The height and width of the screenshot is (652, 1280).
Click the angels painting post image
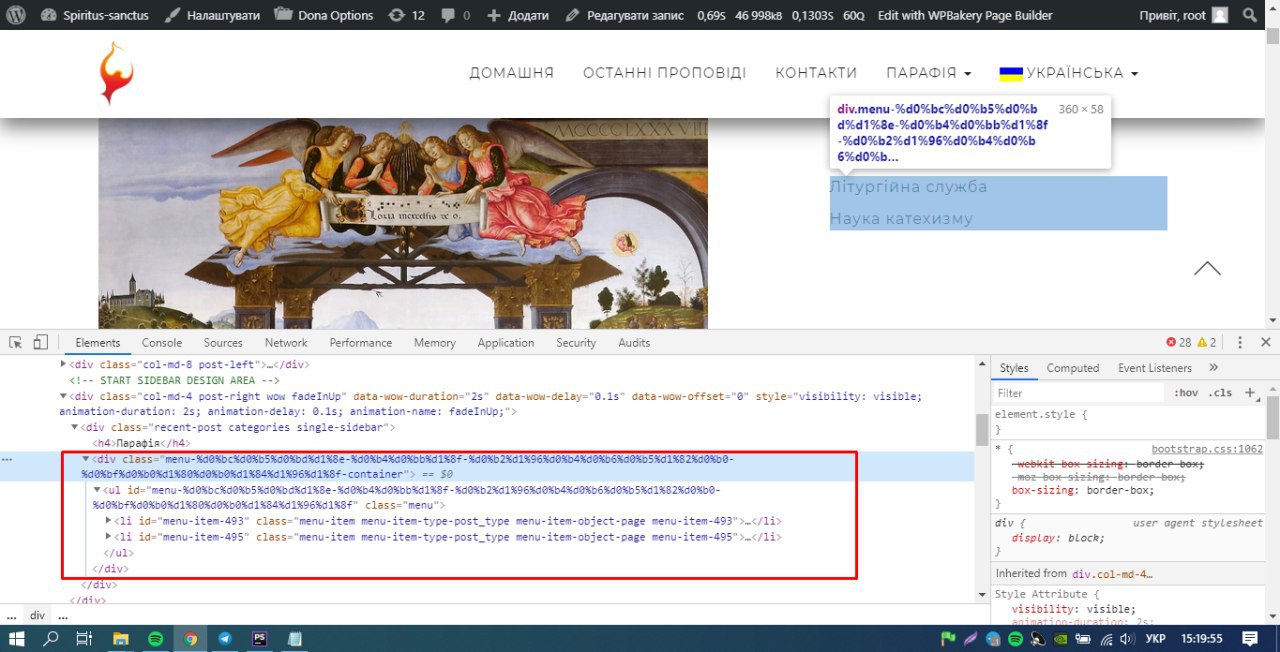[x=403, y=223]
